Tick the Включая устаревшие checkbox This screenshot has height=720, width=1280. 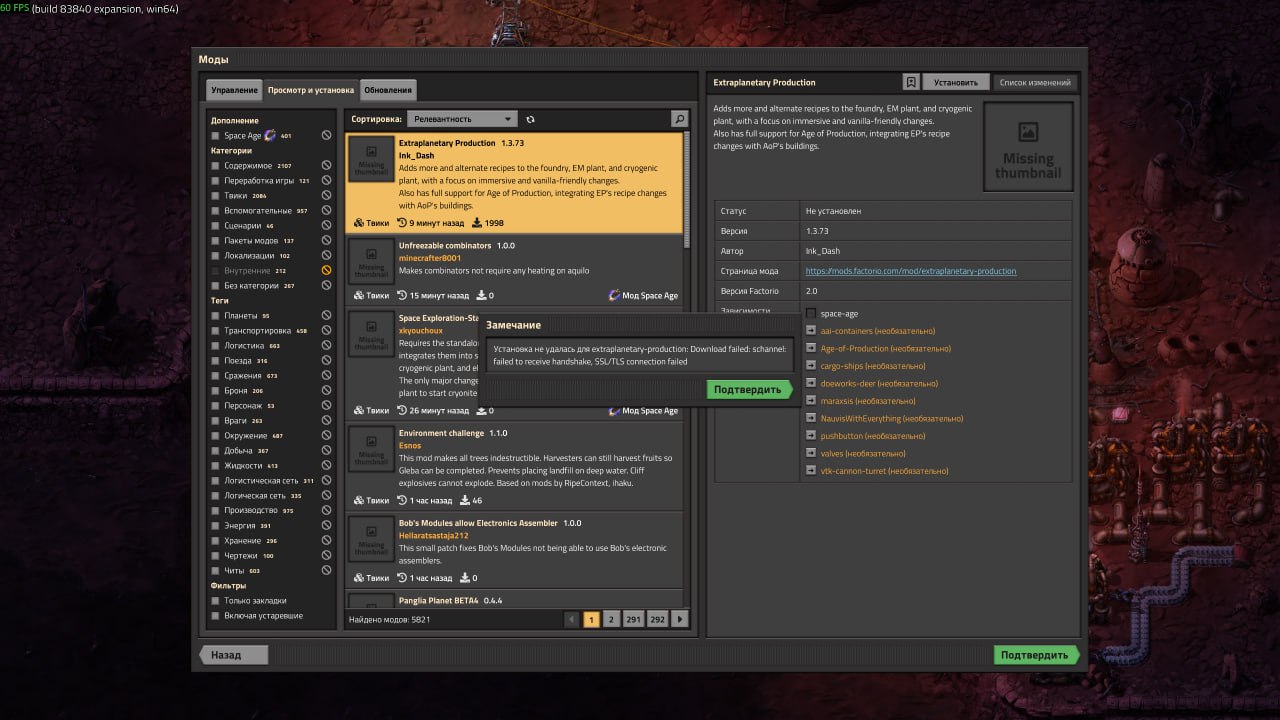click(215, 616)
